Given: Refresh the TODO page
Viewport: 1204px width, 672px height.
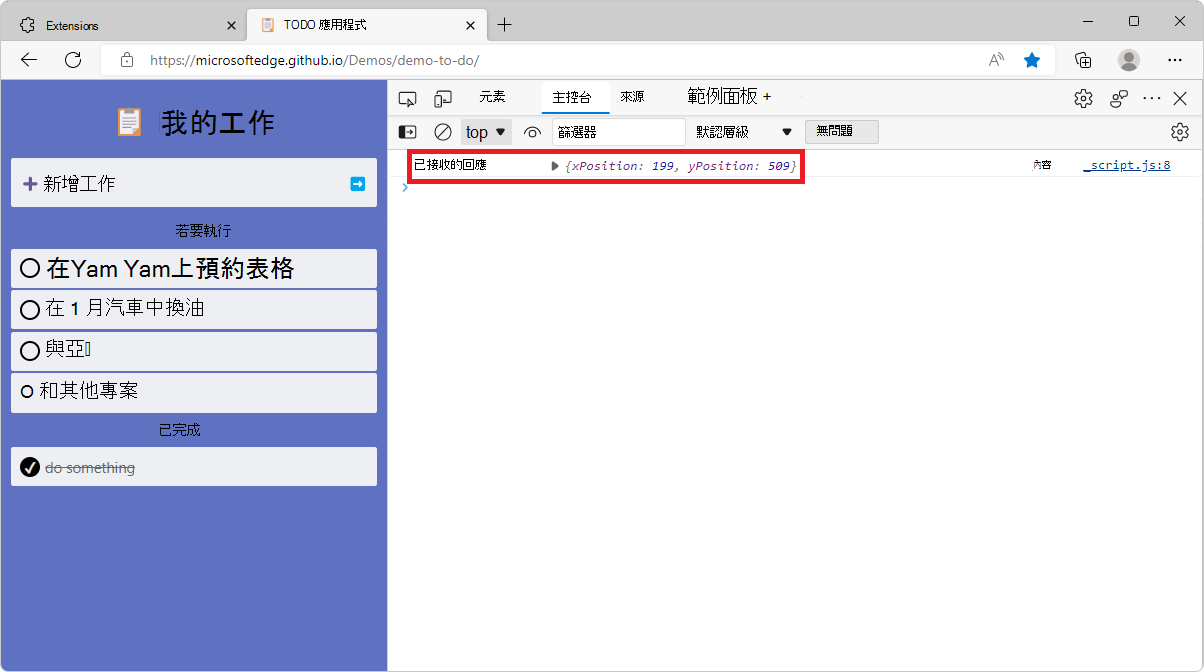Looking at the screenshot, I should point(72,60).
